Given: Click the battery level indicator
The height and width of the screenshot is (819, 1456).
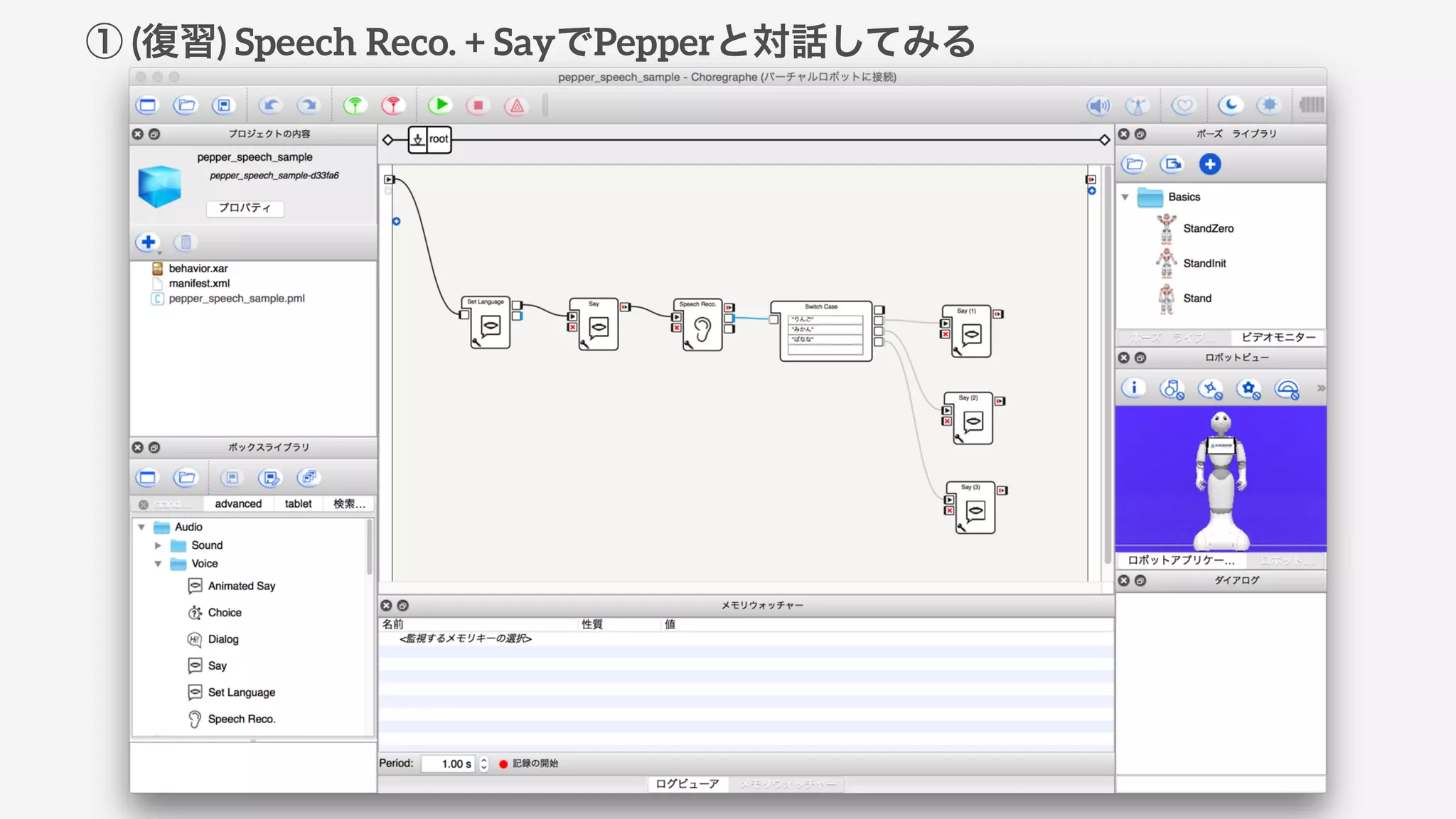Looking at the screenshot, I should click(1312, 105).
